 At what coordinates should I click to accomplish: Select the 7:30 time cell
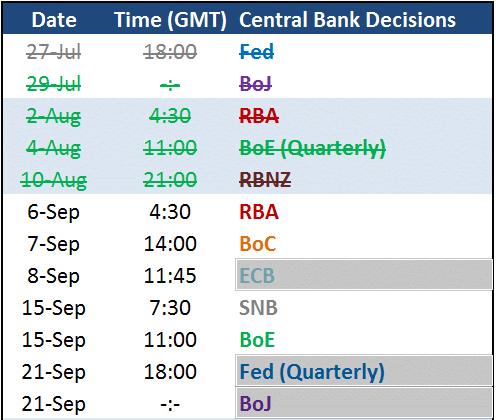(x=170, y=308)
